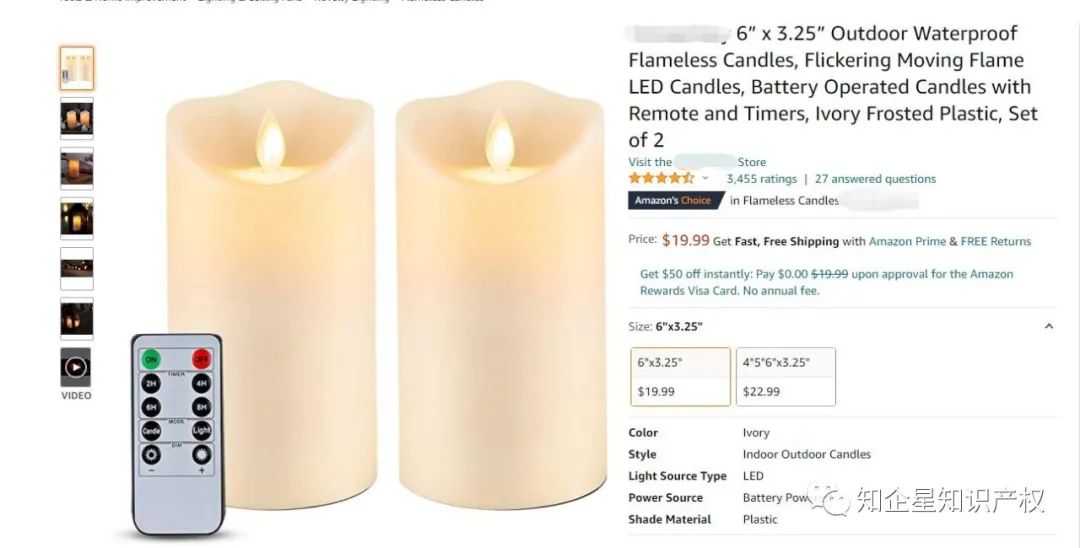Show the sixth lantern thumbnail

click(x=76, y=318)
